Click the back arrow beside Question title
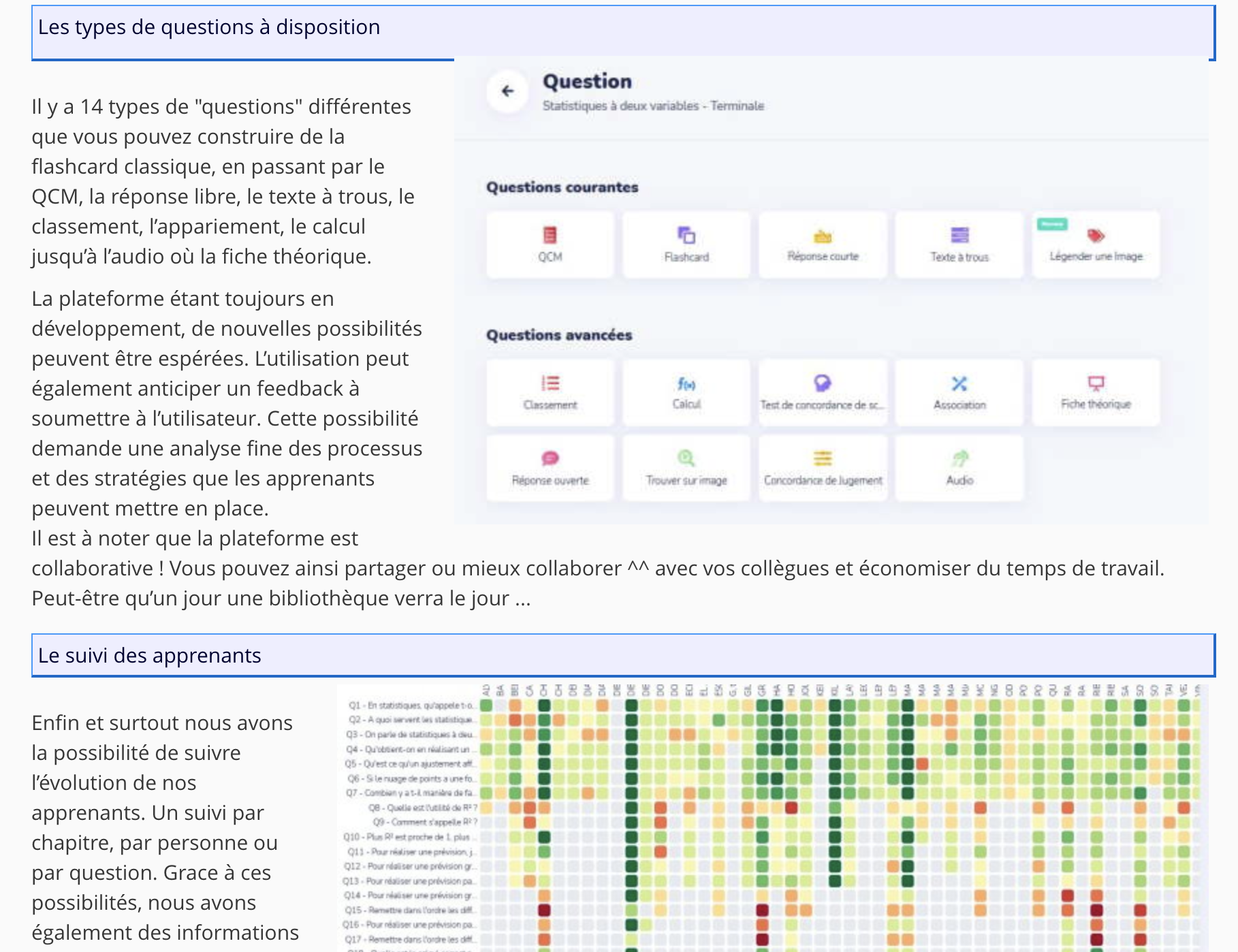The image size is (1238, 952). 507,91
